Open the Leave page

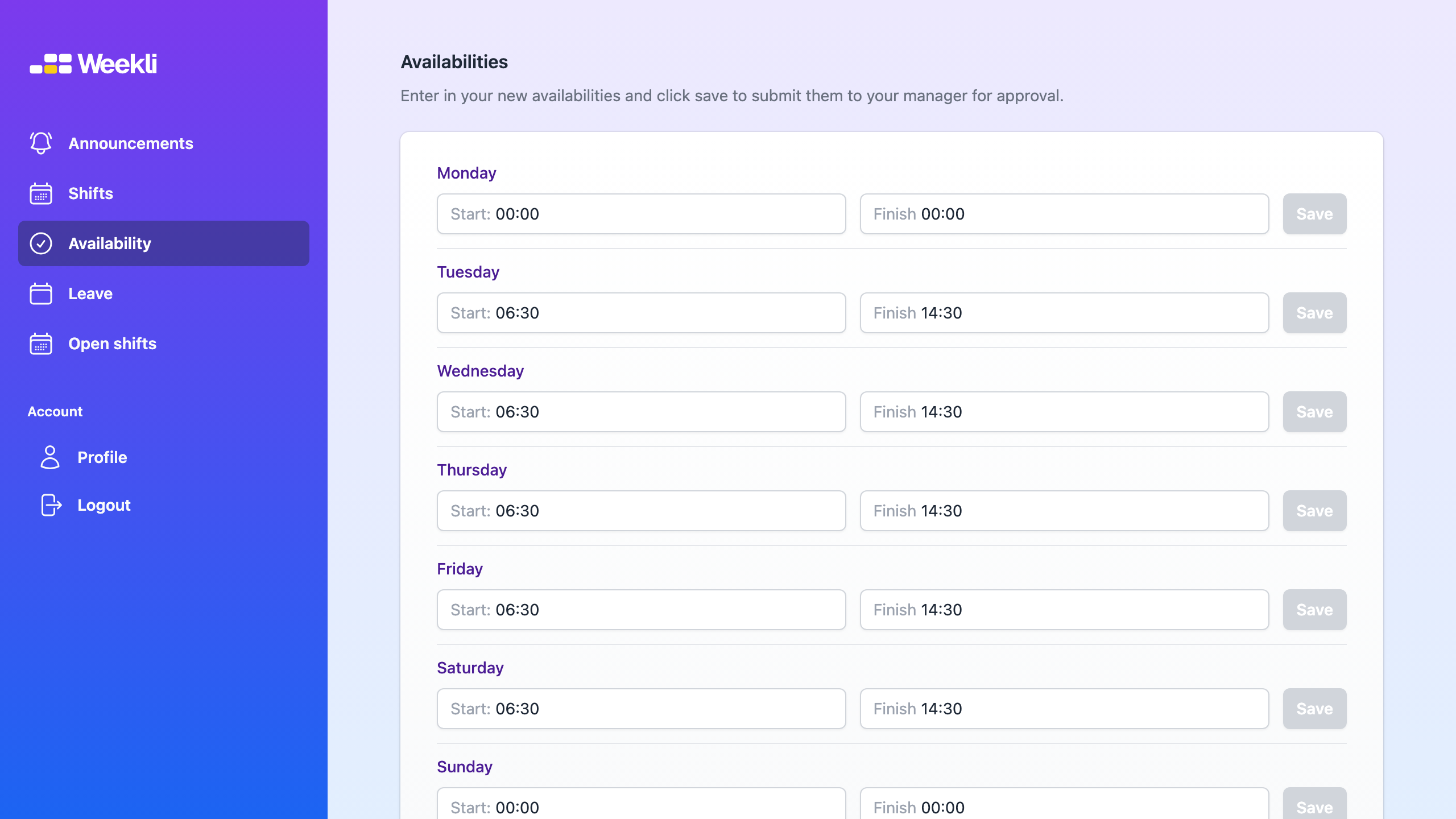pyautogui.click(x=164, y=293)
